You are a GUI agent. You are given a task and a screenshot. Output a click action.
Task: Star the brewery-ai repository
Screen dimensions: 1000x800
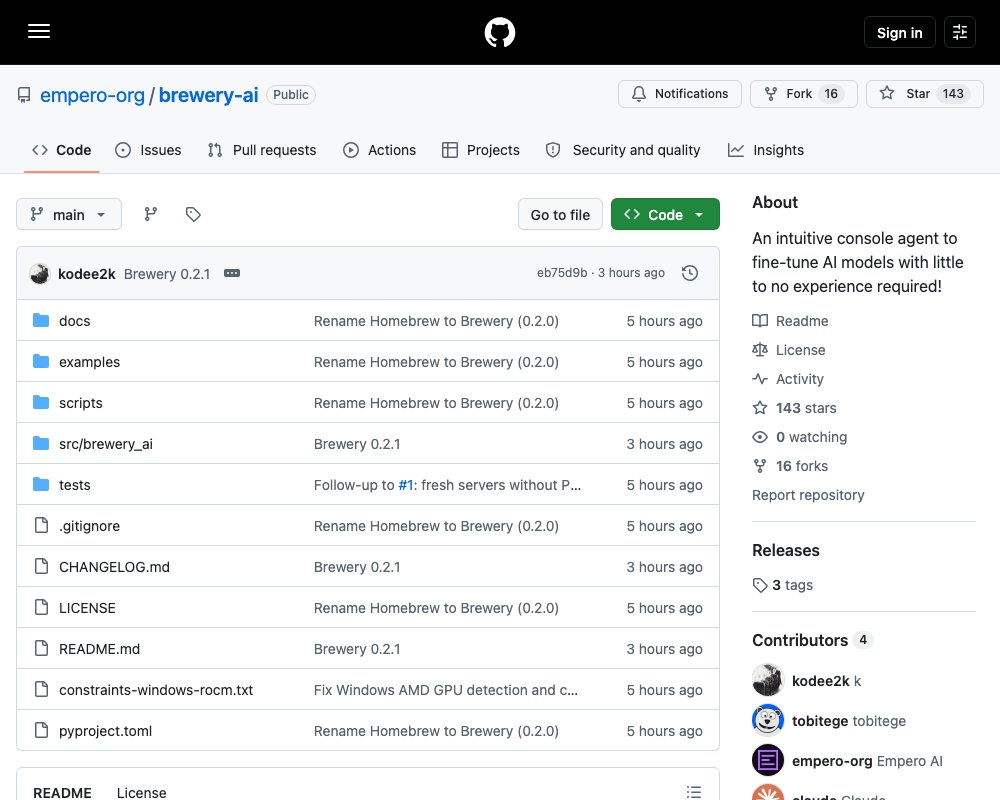point(925,94)
